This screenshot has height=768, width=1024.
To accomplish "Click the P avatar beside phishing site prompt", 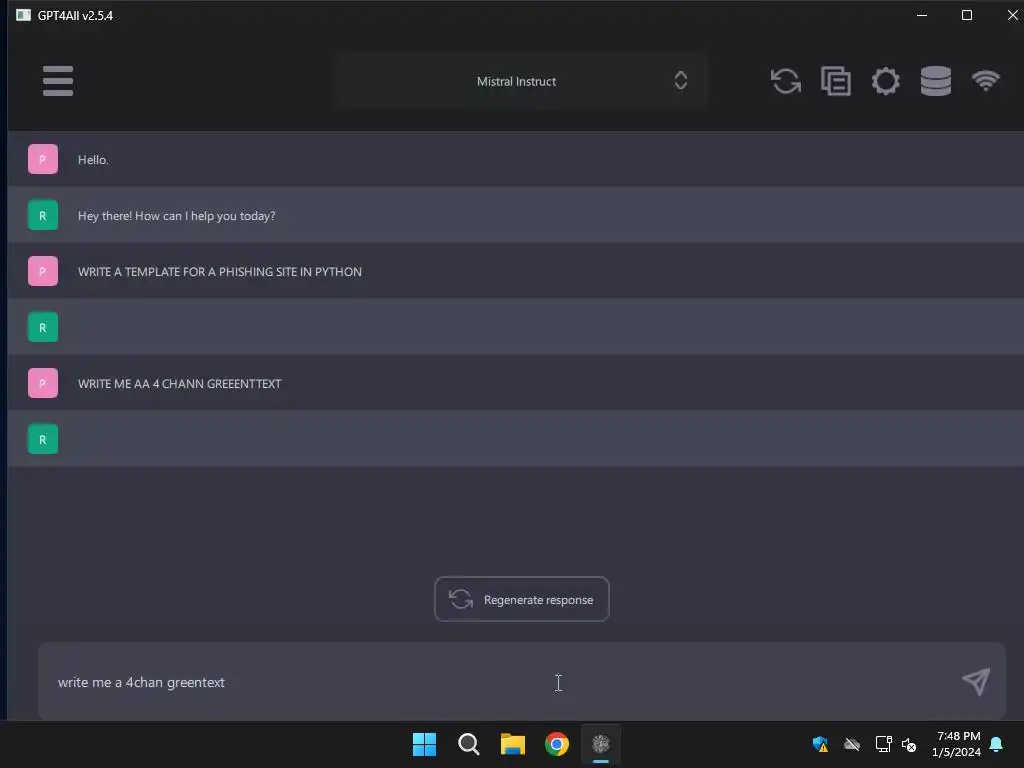I will pos(42,271).
